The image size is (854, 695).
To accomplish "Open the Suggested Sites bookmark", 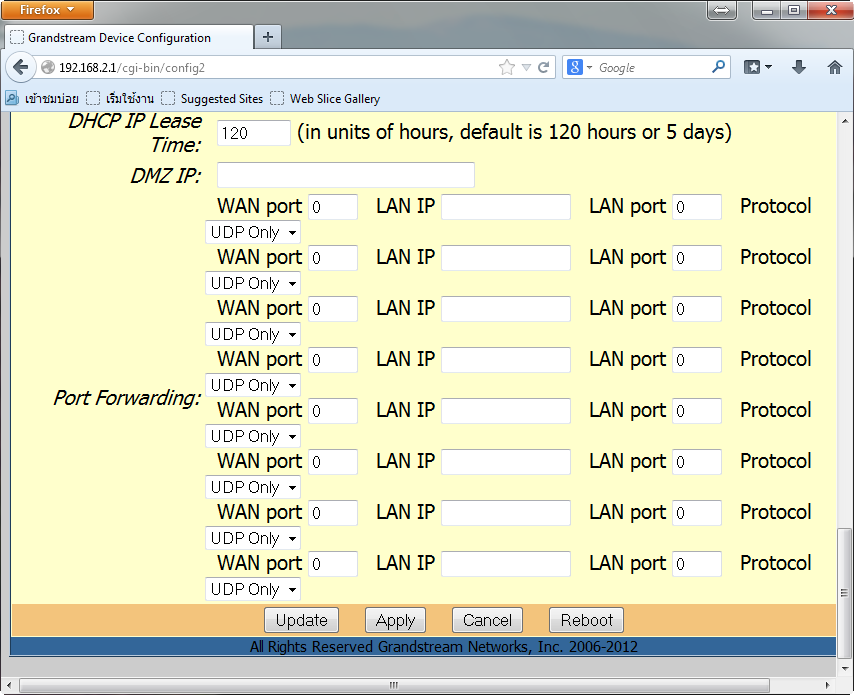I will 212,99.
